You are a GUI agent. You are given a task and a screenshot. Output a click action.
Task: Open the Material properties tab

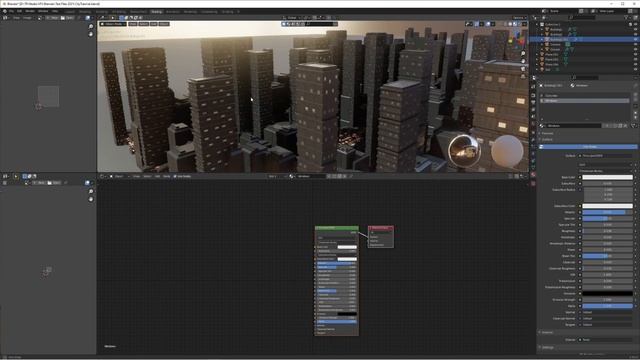click(533, 175)
